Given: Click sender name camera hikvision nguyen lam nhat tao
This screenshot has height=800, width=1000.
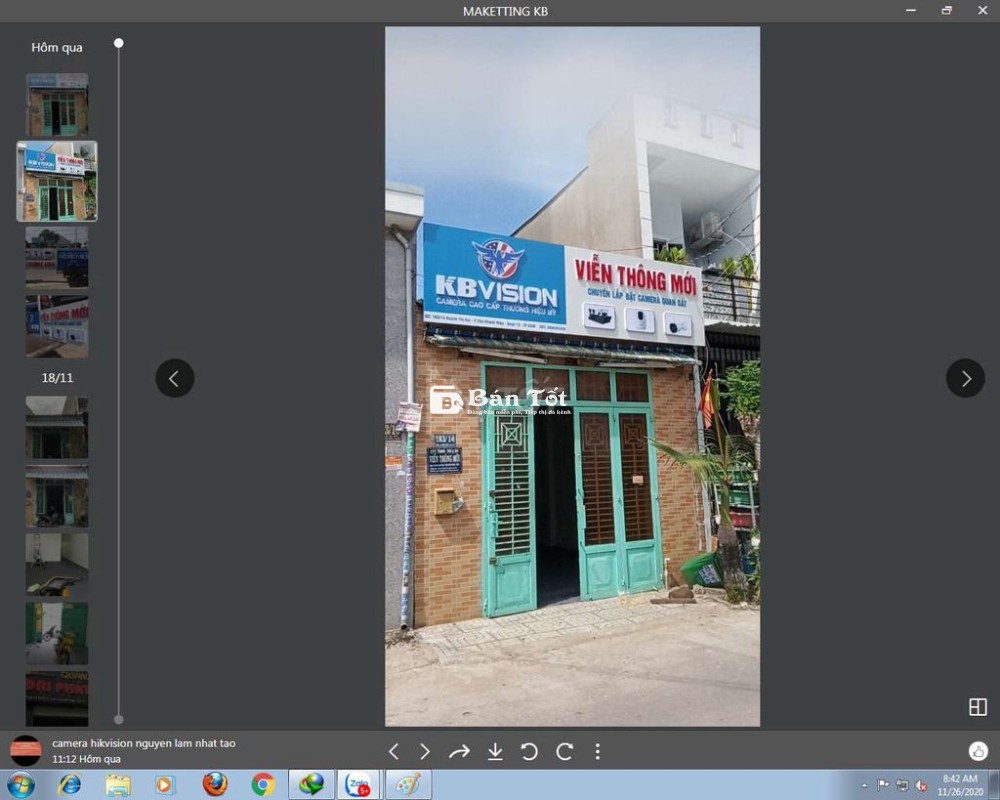Looking at the screenshot, I should (x=143, y=743).
